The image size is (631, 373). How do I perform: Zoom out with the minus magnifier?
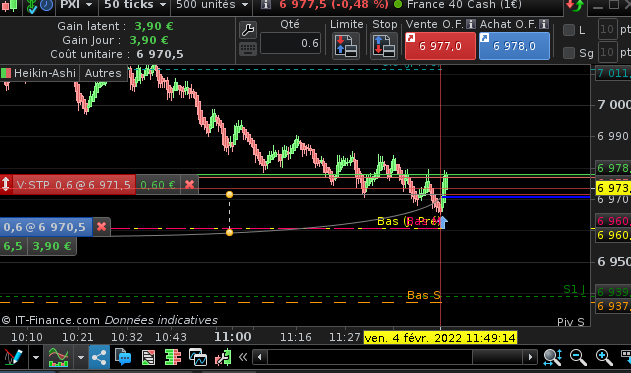[578, 357]
